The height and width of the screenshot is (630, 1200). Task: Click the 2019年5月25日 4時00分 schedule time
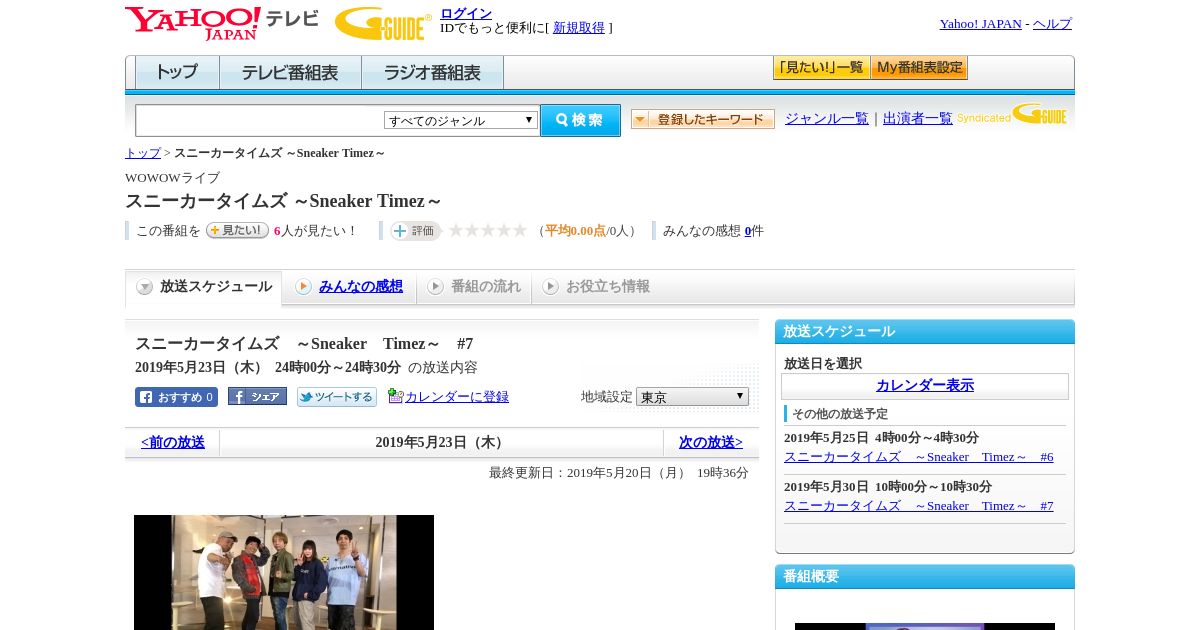point(881,438)
